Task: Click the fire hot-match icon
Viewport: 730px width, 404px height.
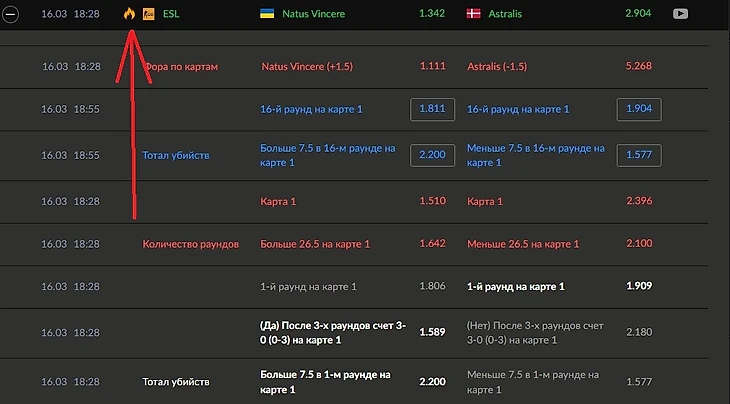Action: 128,14
